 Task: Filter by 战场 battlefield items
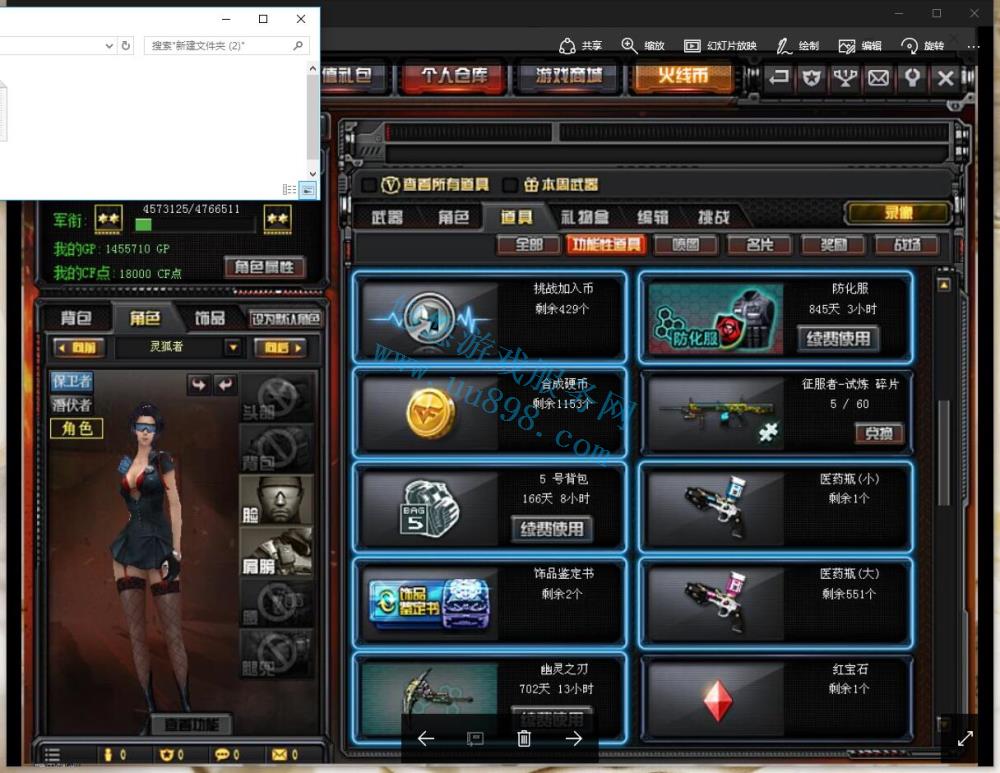(x=907, y=245)
